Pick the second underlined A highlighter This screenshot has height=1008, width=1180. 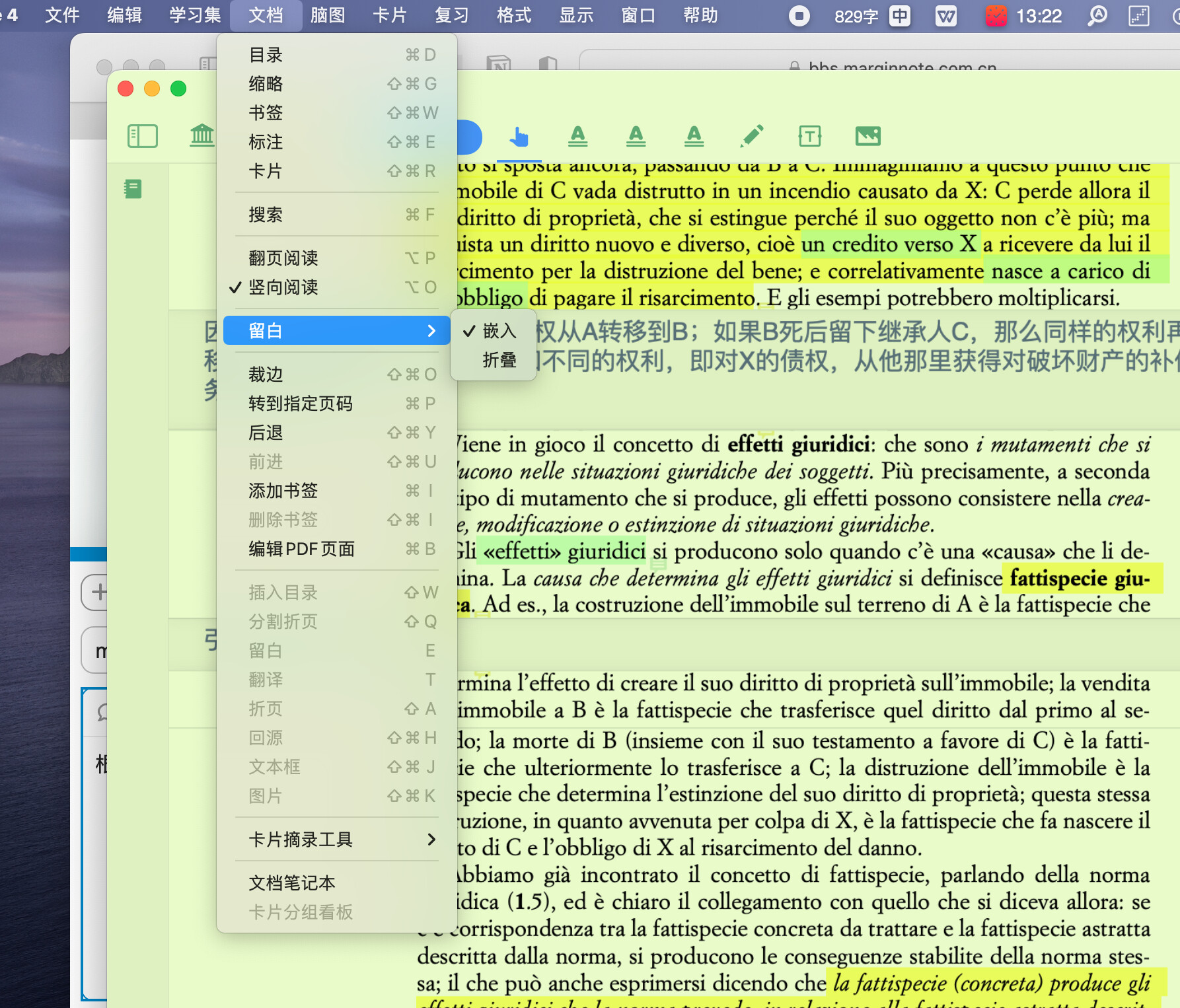coord(636,136)
